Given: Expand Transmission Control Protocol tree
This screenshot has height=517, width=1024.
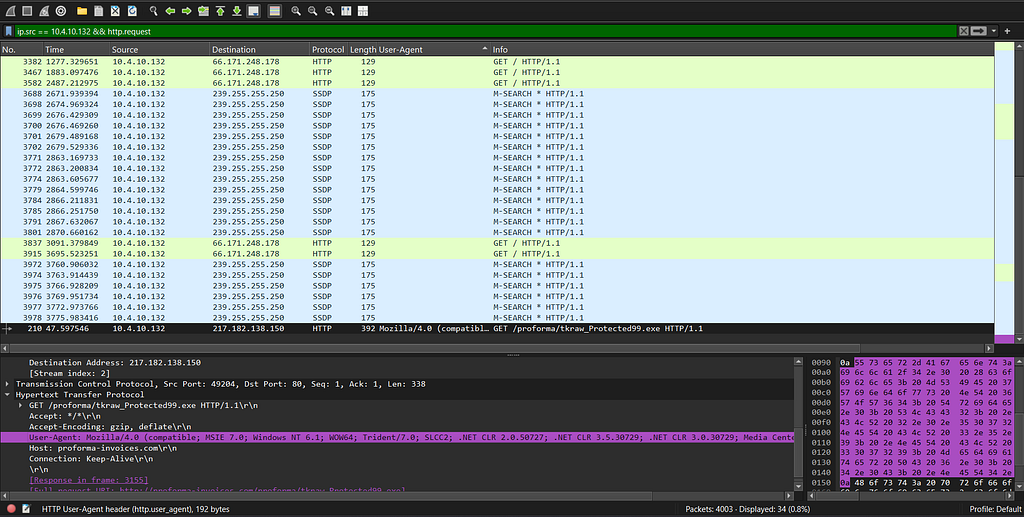Looking at the screenshot, I should (7, 384).
